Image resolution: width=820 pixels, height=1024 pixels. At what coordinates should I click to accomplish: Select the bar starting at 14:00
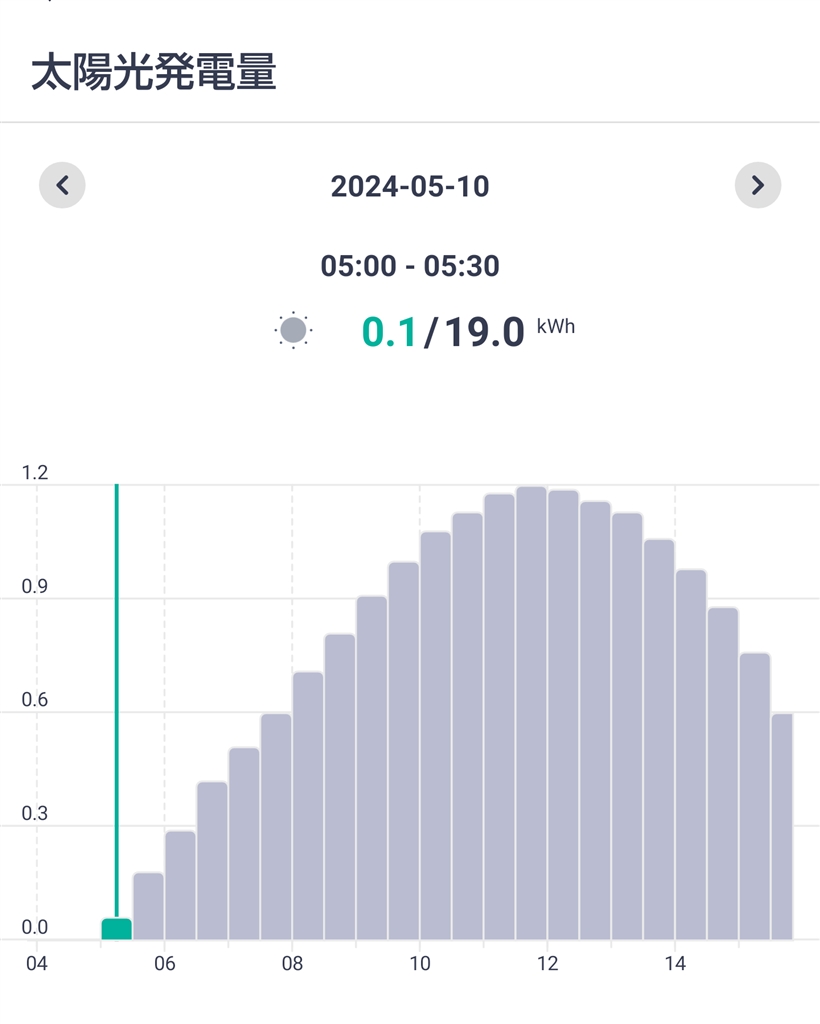[691, 755]
